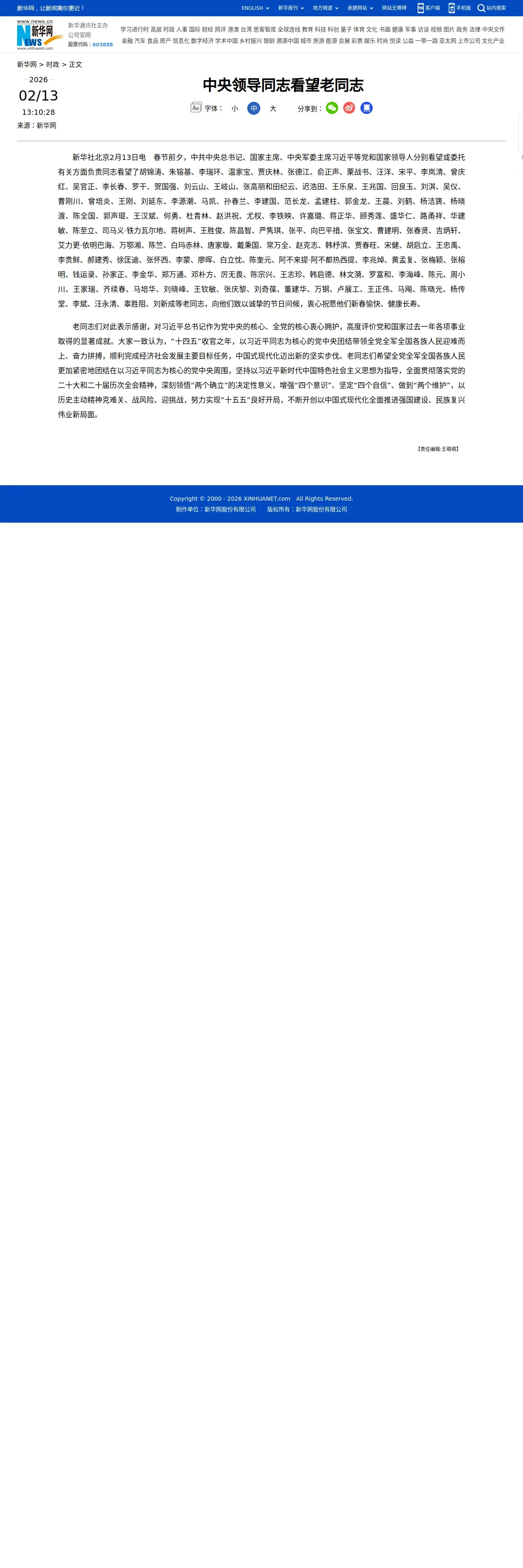Expand the 地方频道 dropdown
The height and width of the screenshot is (1568, 523).
[326, 8]
